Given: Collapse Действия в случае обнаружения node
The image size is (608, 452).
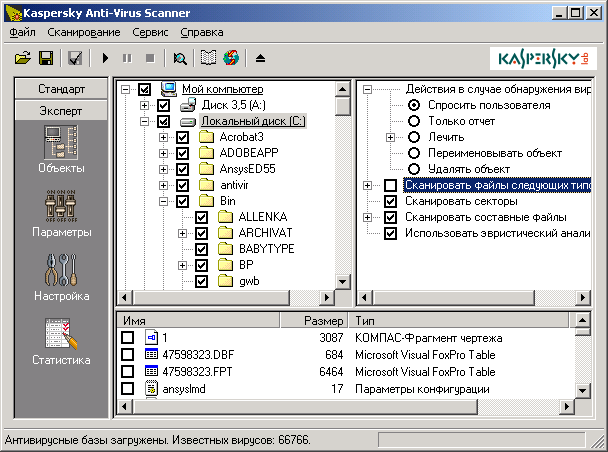Looking at the screenshot, I should coord(367,90).
